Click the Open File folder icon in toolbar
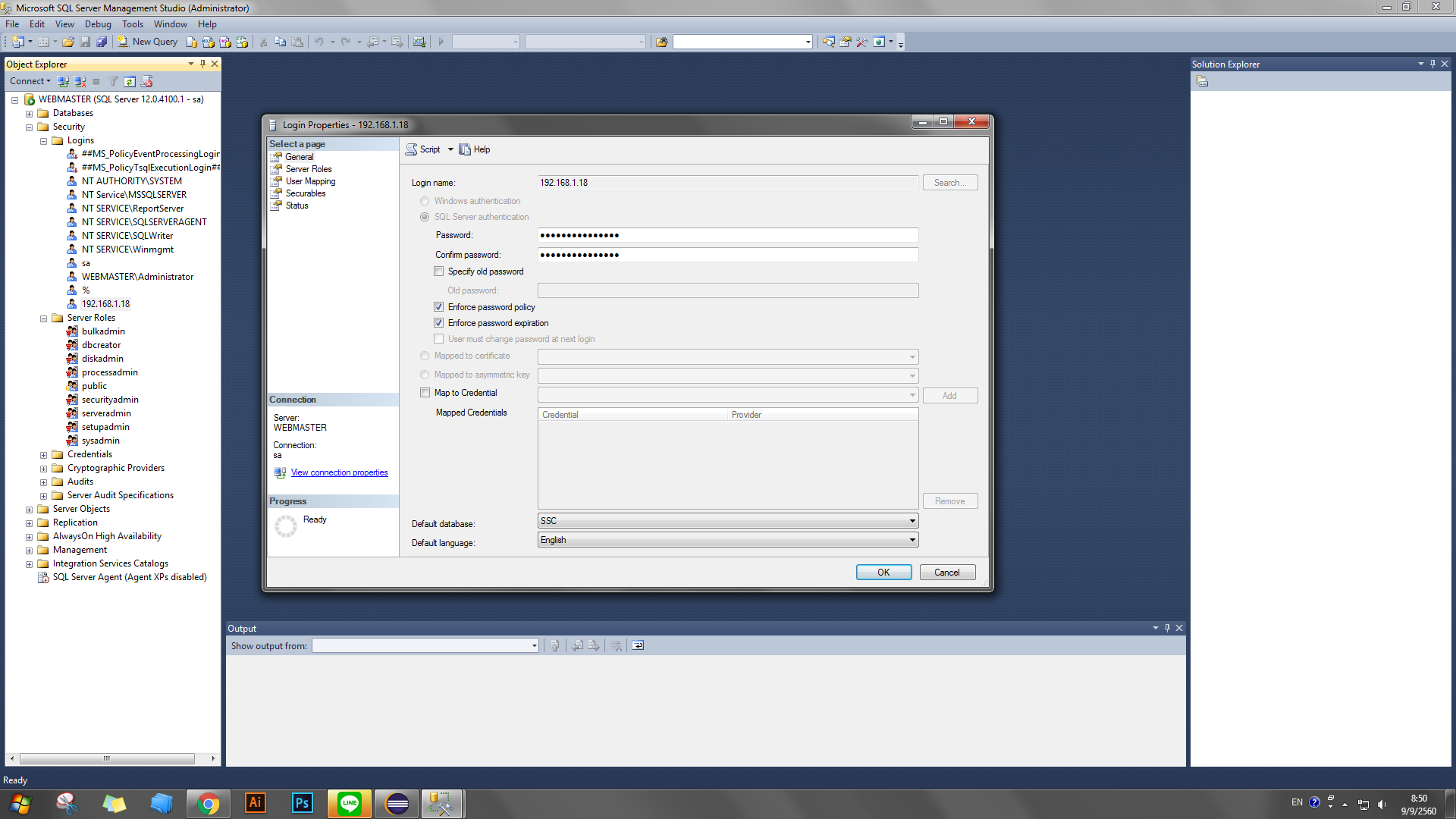 coord(68,42)
